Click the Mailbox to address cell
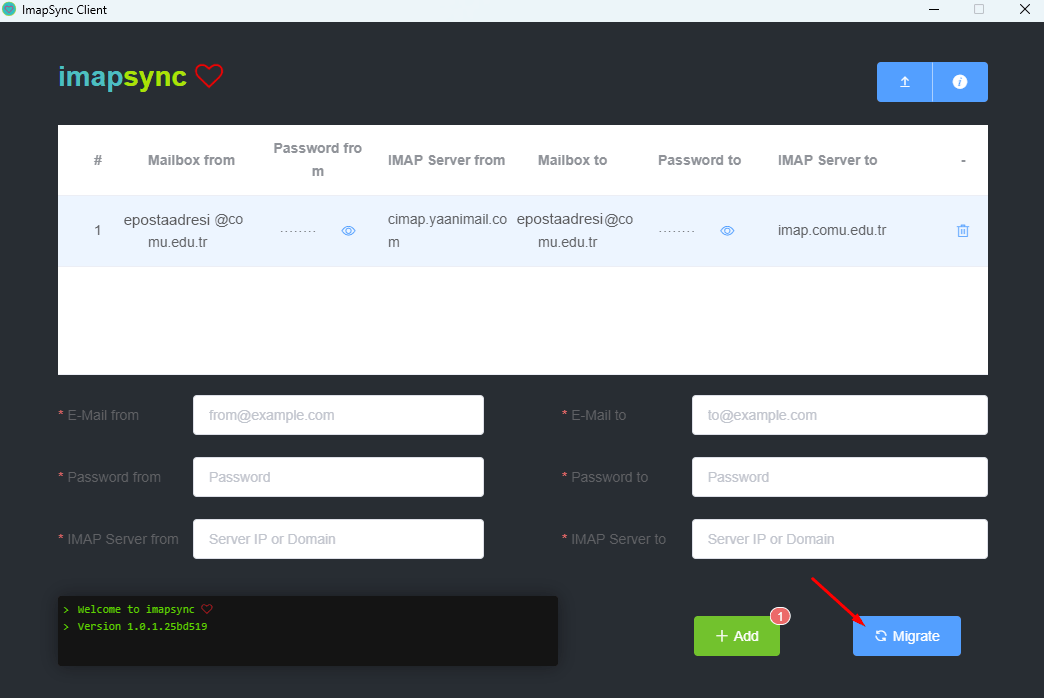The width and height of the screenshot is (1044, 698). (x=575, y=230)
